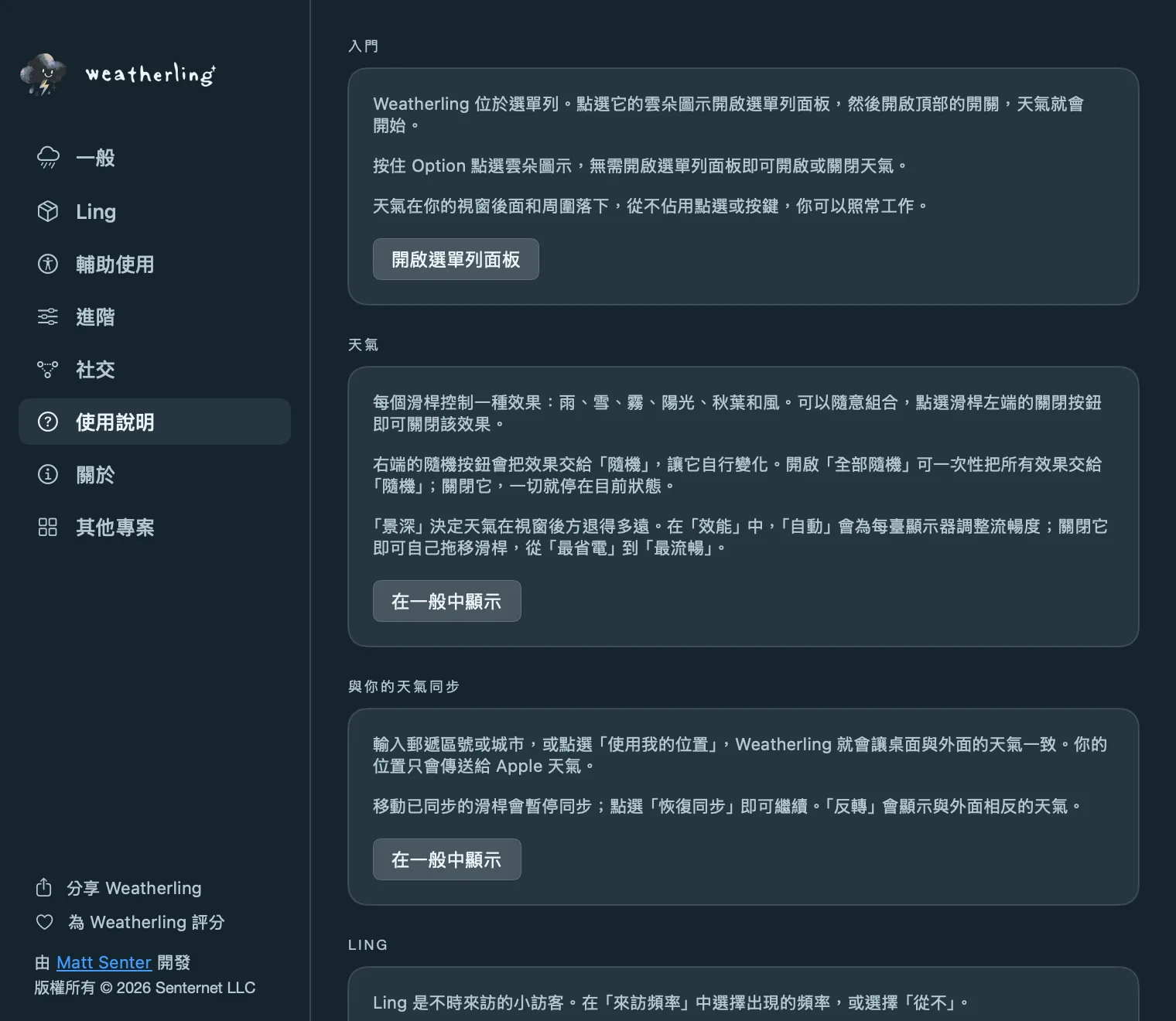Click the paragraph starting 天氣在你的視窗後面
Image resolution: width=1176 pixels, height=1021 pixels.
pyautogui.click(x=650, y=206)
